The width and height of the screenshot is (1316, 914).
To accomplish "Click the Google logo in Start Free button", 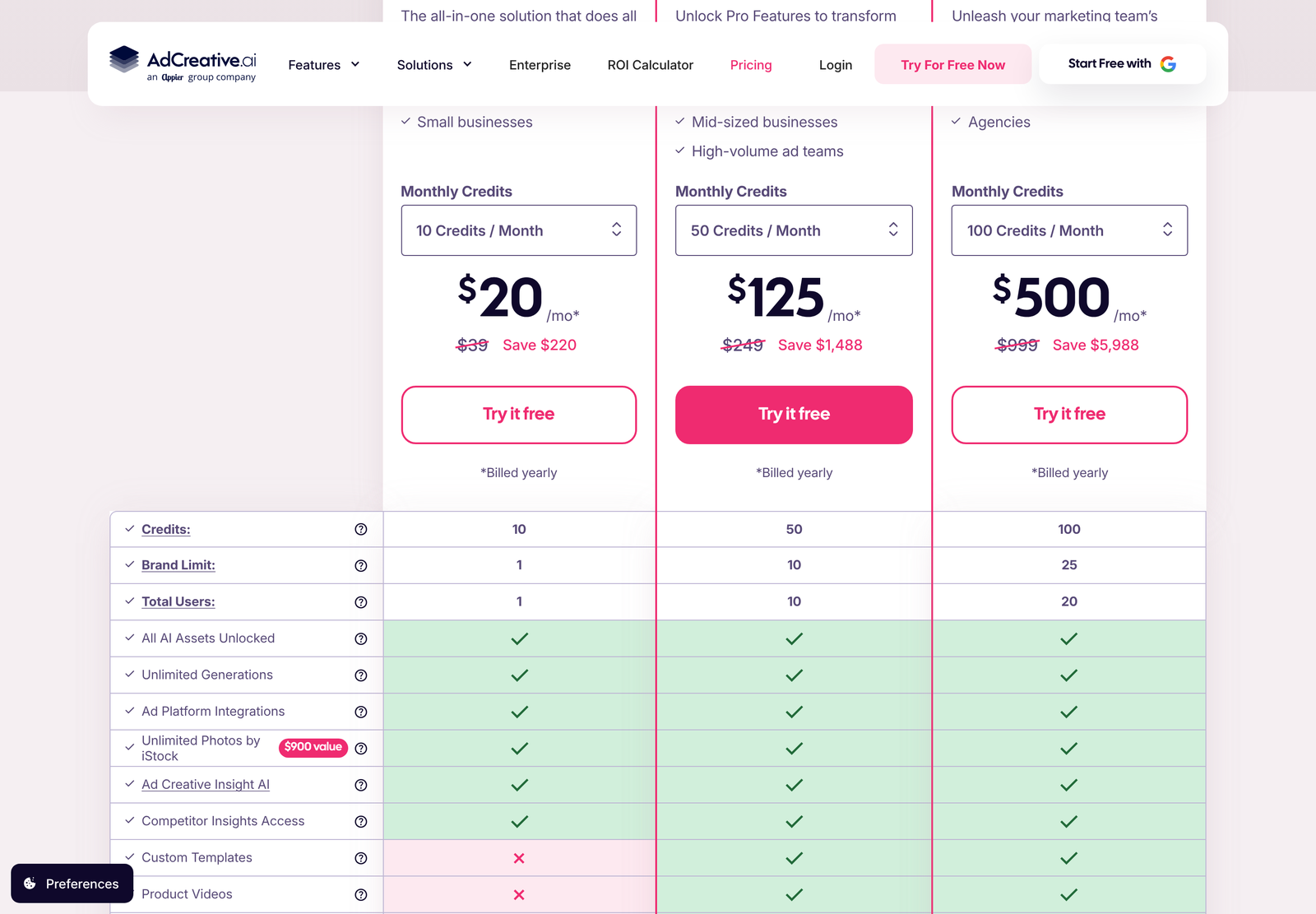I will click(1168, 64).
